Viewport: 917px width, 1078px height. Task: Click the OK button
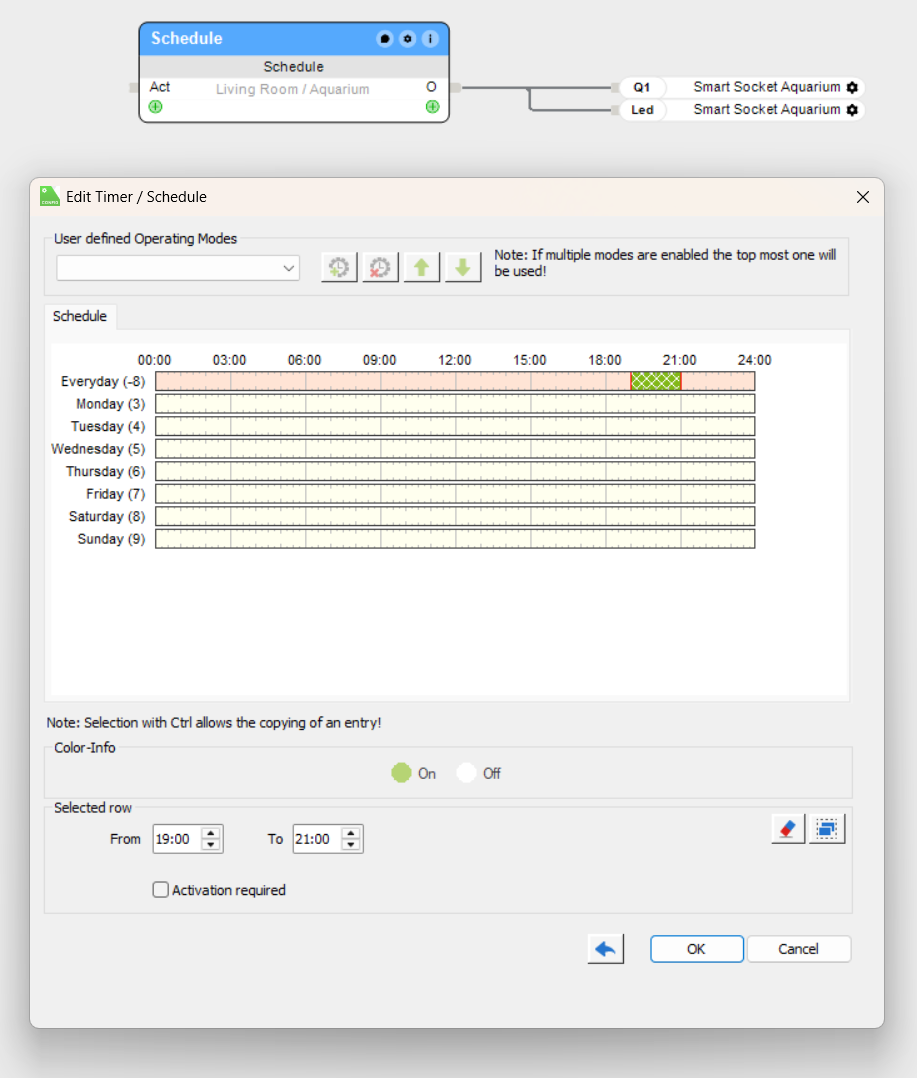coord(696,949)
